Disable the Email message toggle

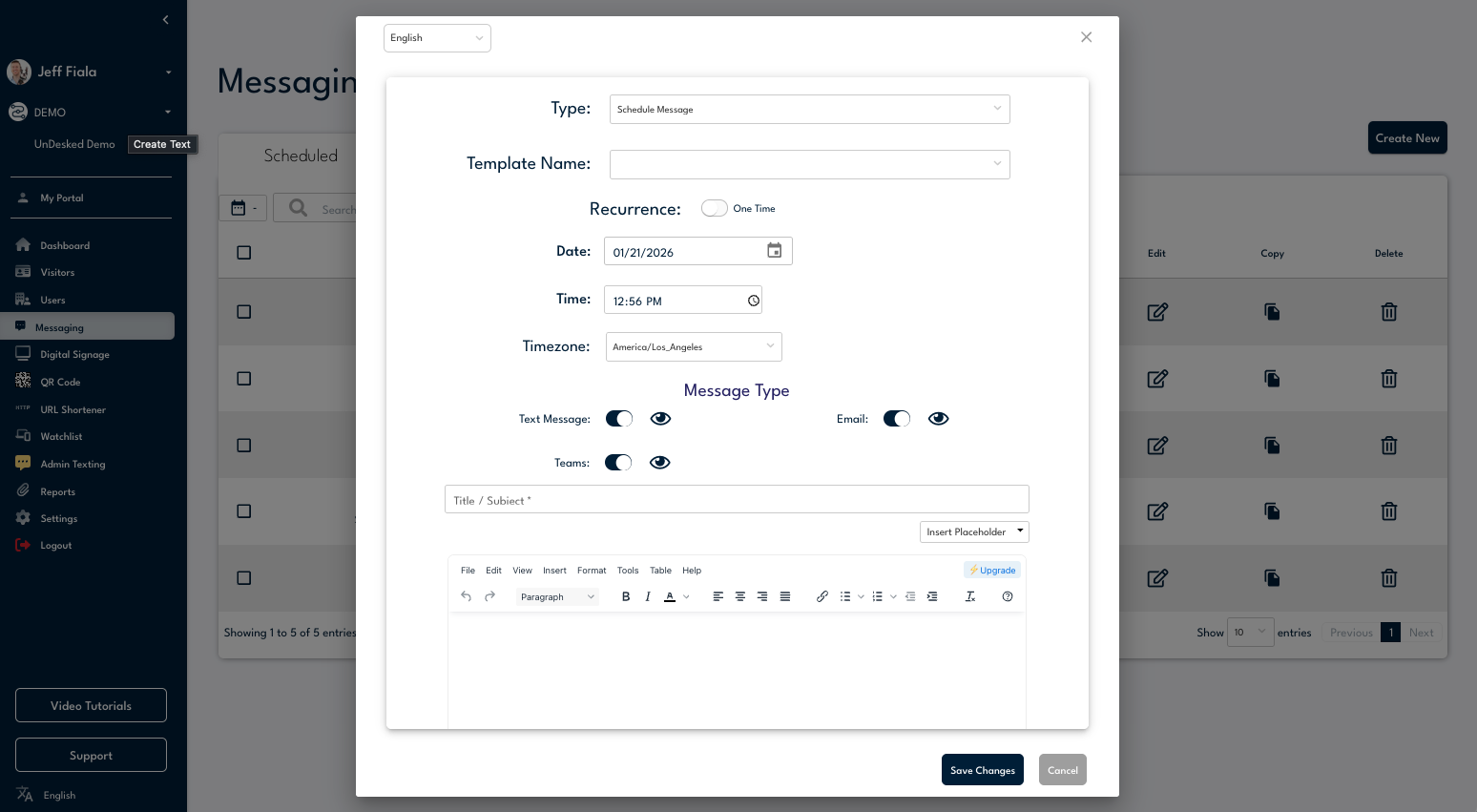tap(897, 419)
